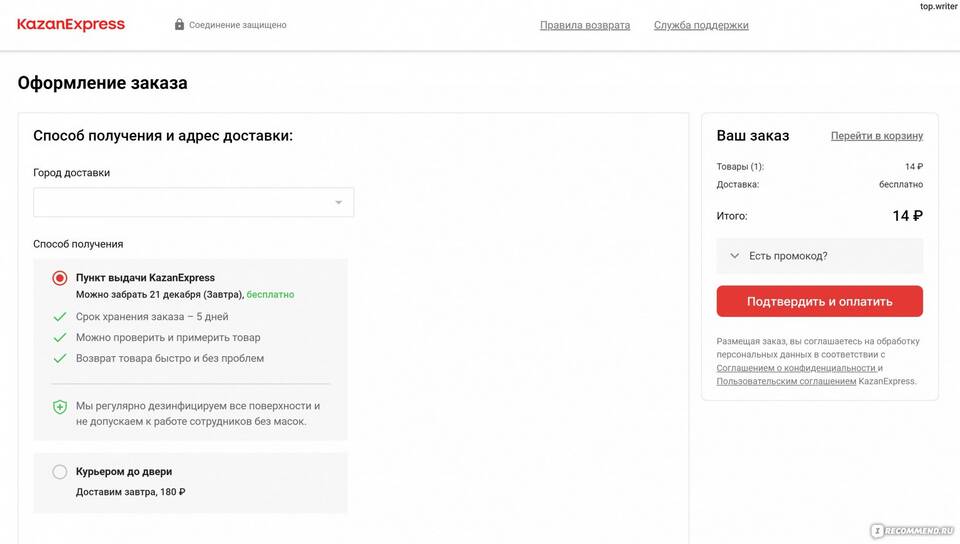
Task: Click checkmark beside try-on item line
Action: pyautogui.click(x=60, y=338)
